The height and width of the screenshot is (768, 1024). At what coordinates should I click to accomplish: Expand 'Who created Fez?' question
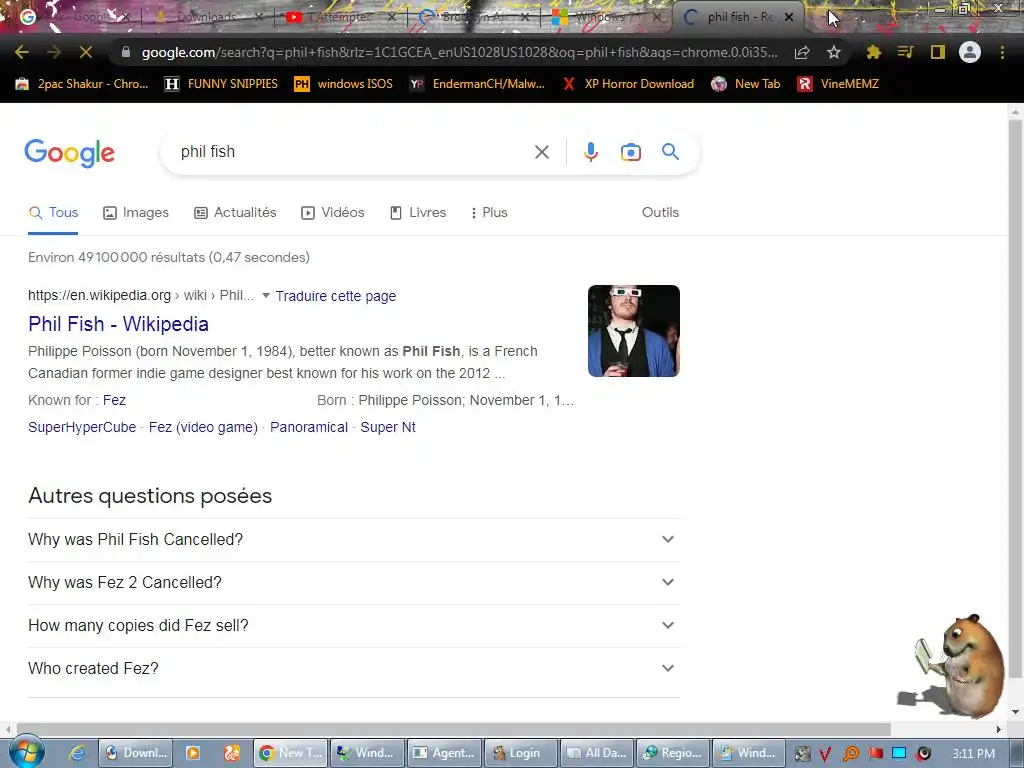353,669
